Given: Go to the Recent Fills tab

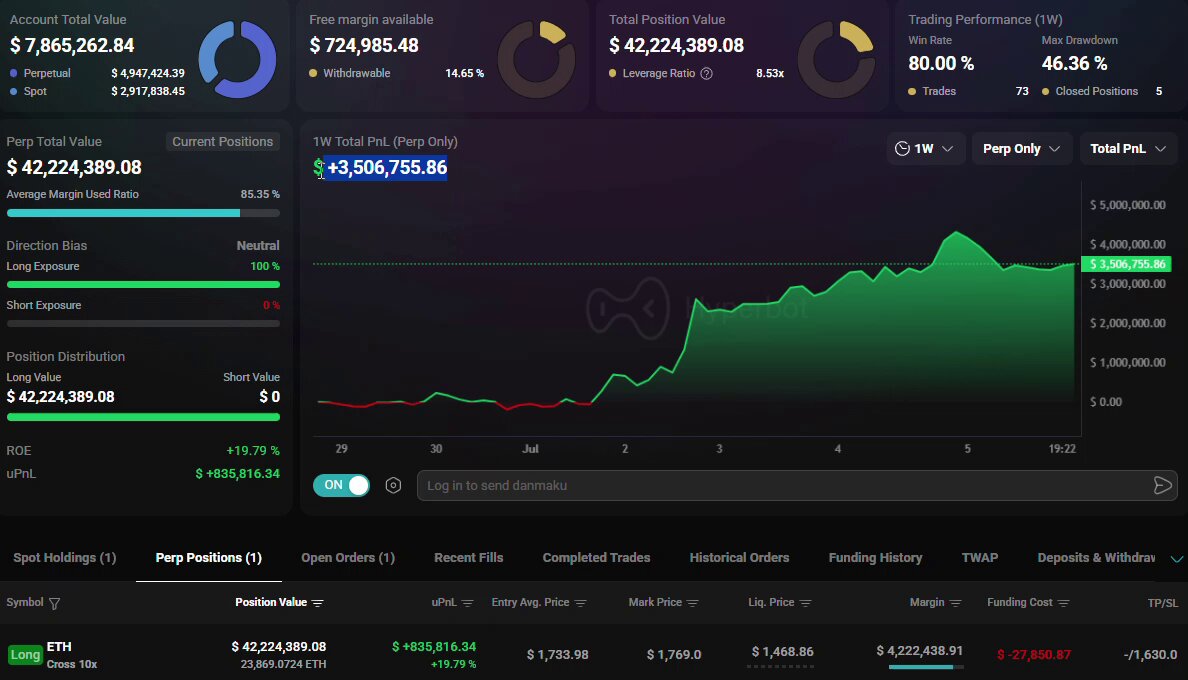Looking at the screenshot, I should pyautogui.click(x=468, y=557).
